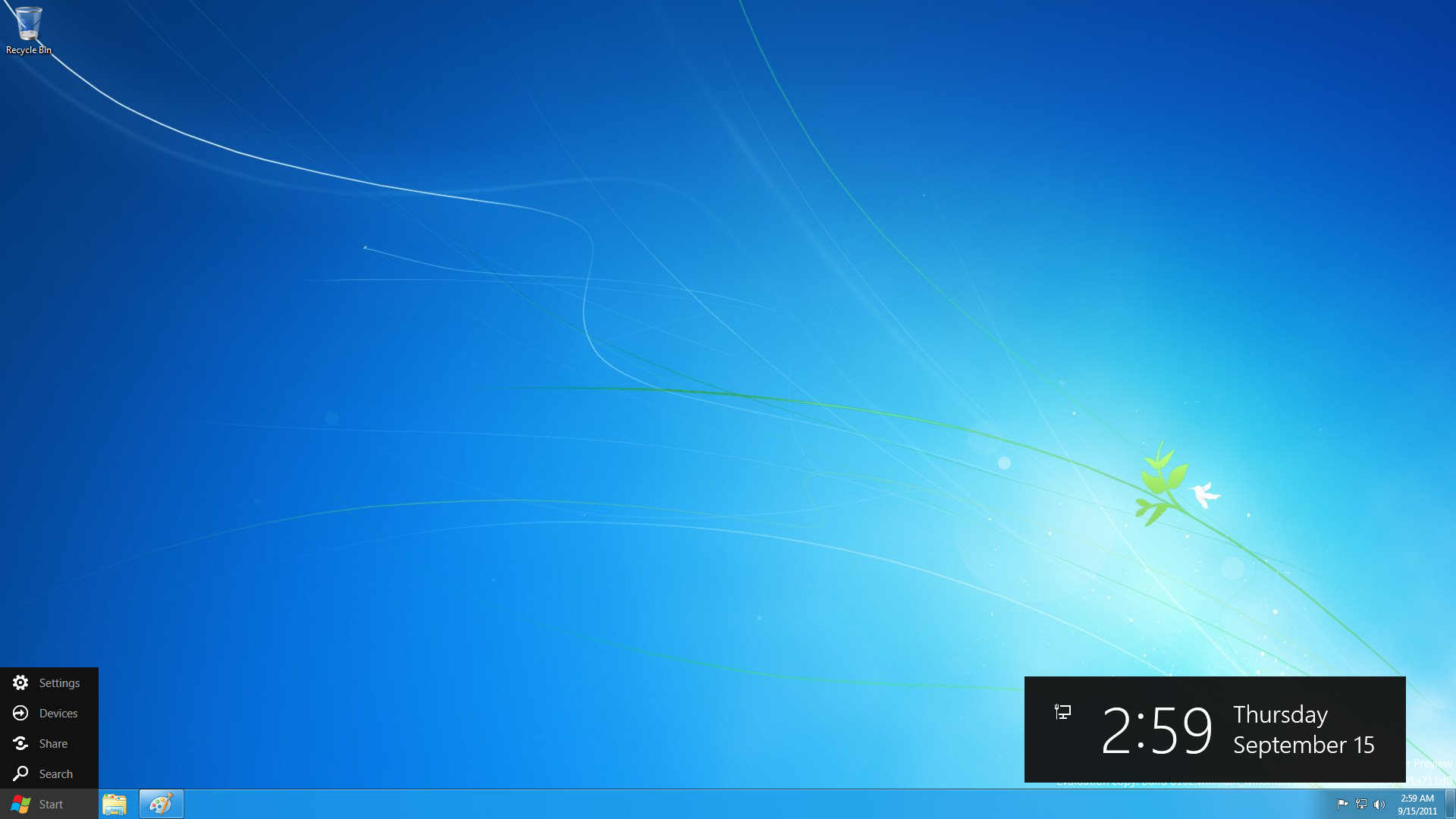The image size is (1456, 819).
Task: Click the September 15 date text
Action: [1303, 745]
